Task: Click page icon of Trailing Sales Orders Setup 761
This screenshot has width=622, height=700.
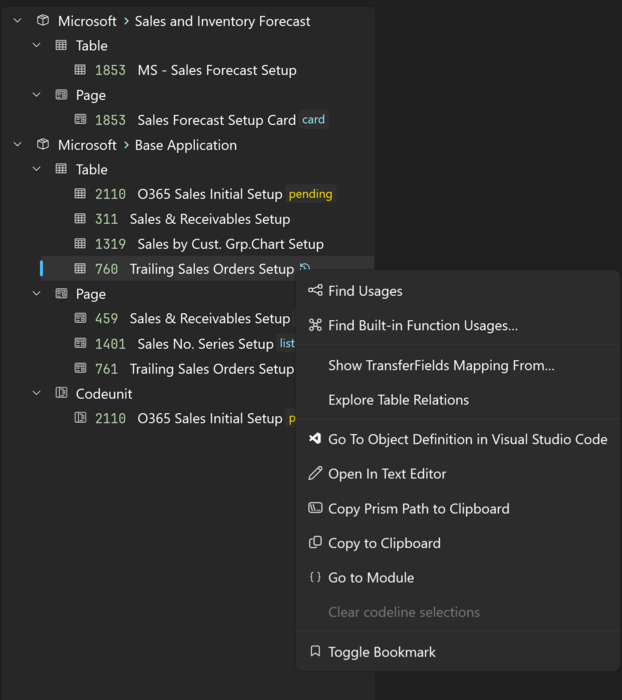Action: coord(80,368)
